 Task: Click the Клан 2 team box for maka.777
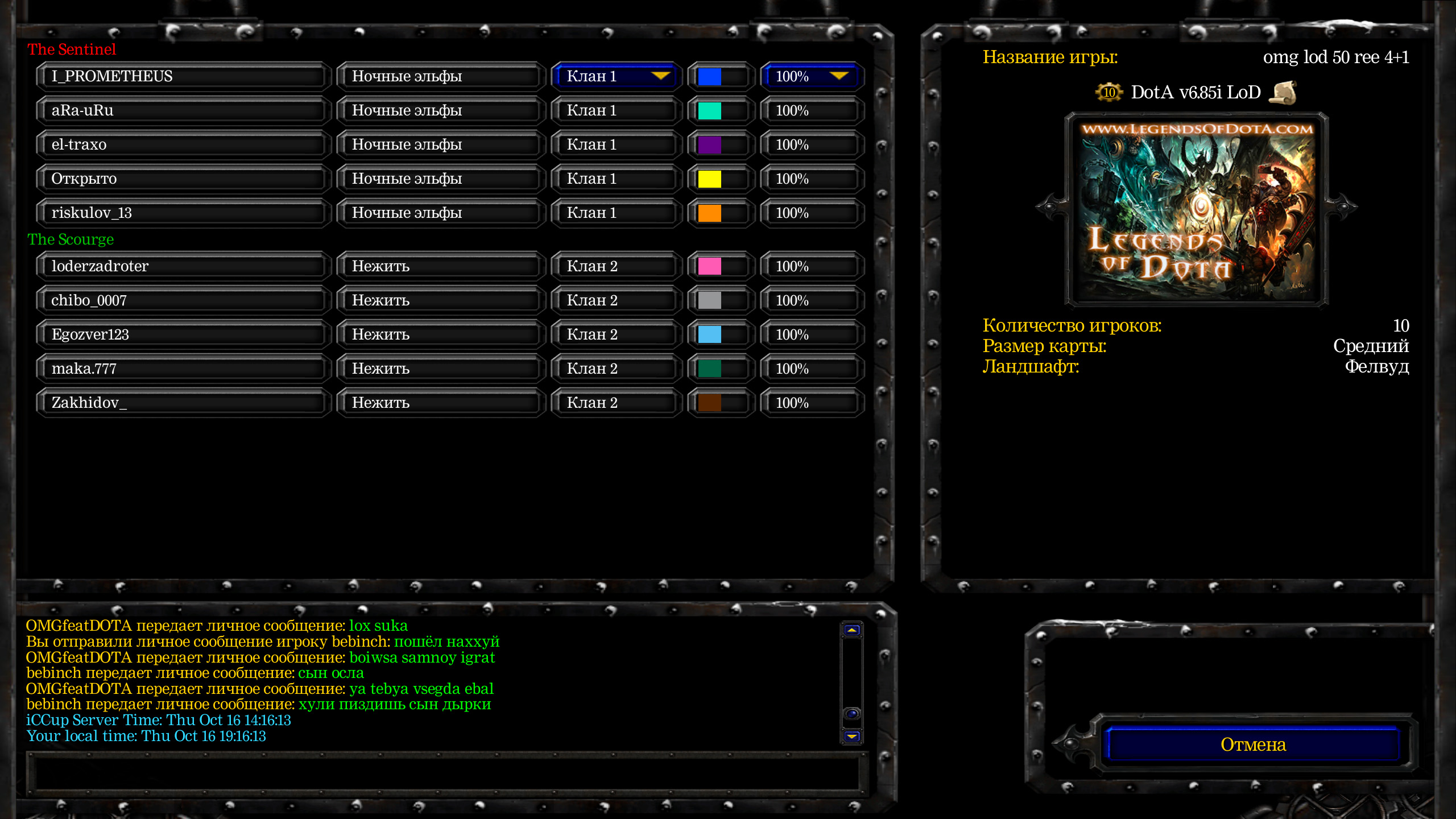617,369
